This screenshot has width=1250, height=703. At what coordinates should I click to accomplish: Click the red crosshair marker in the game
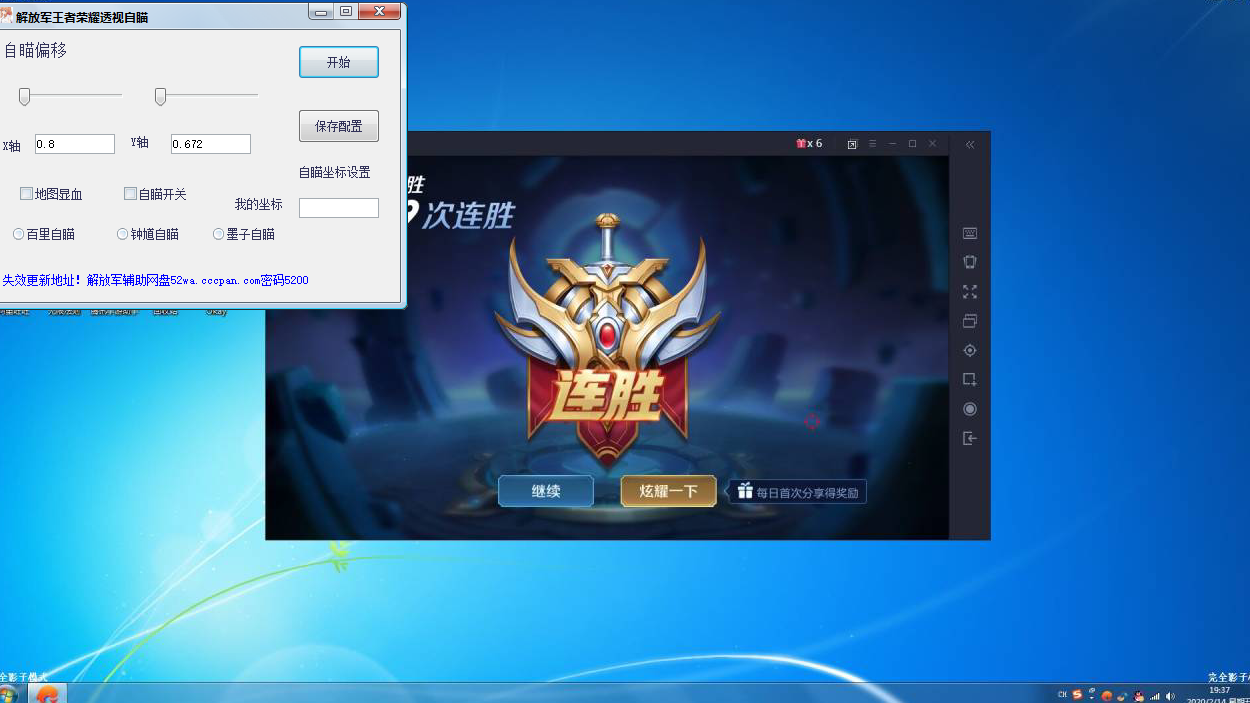[x=812, y=422]
